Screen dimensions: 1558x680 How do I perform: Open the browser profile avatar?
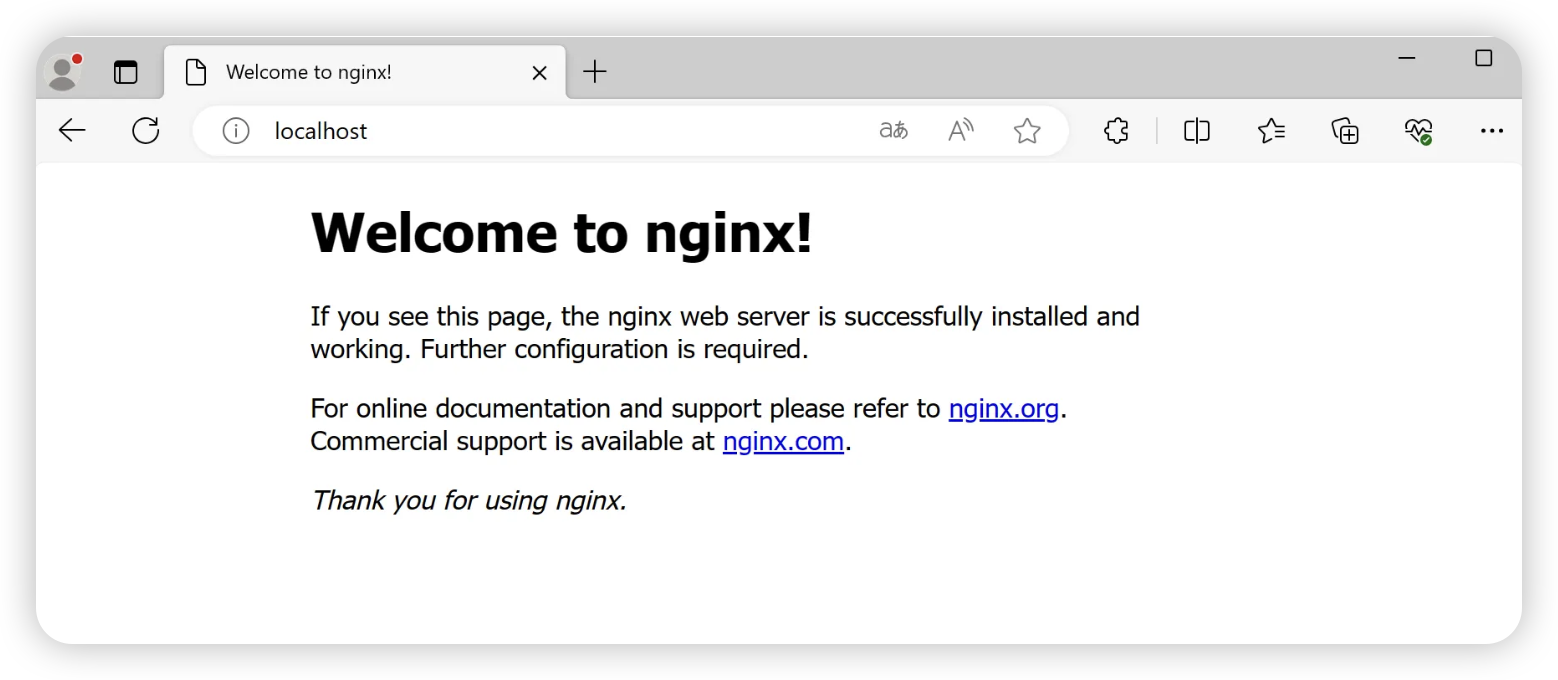click(x=64, y=72)
